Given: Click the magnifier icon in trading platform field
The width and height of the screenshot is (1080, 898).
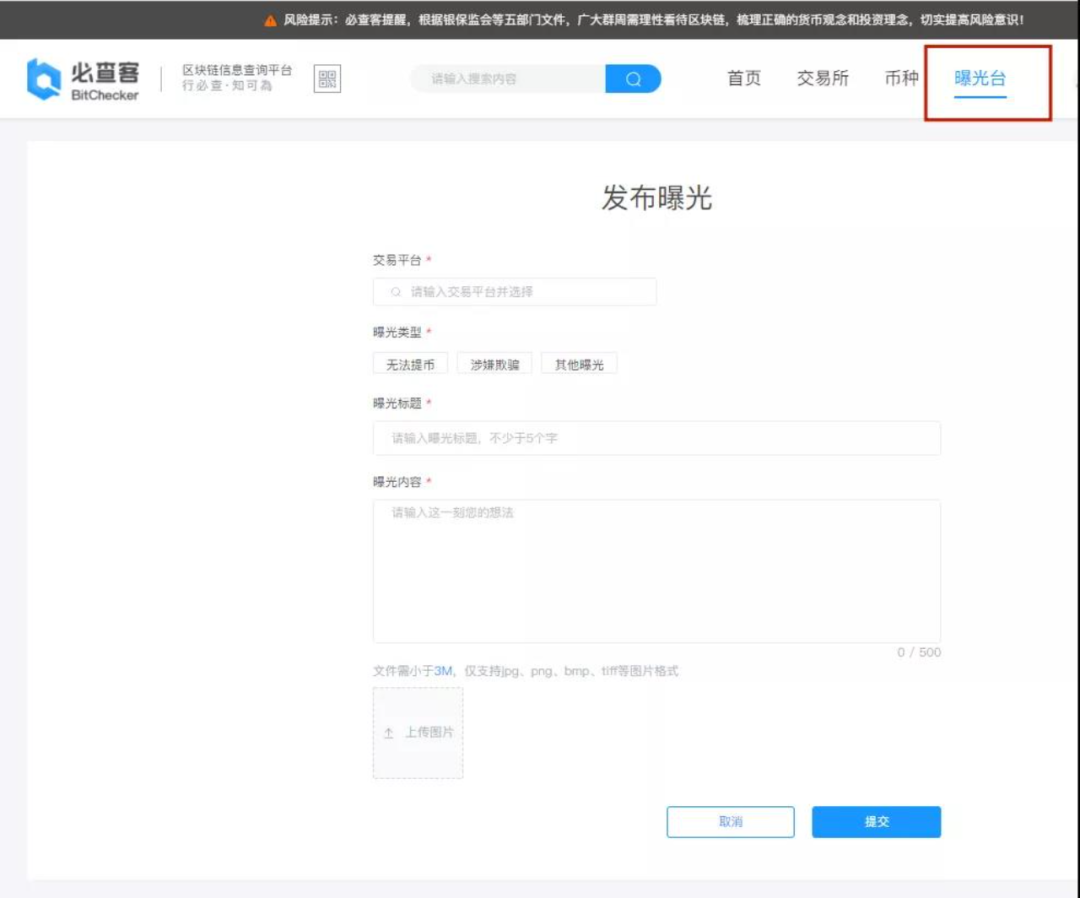Looking at the screenshot, I should point(395,292).
